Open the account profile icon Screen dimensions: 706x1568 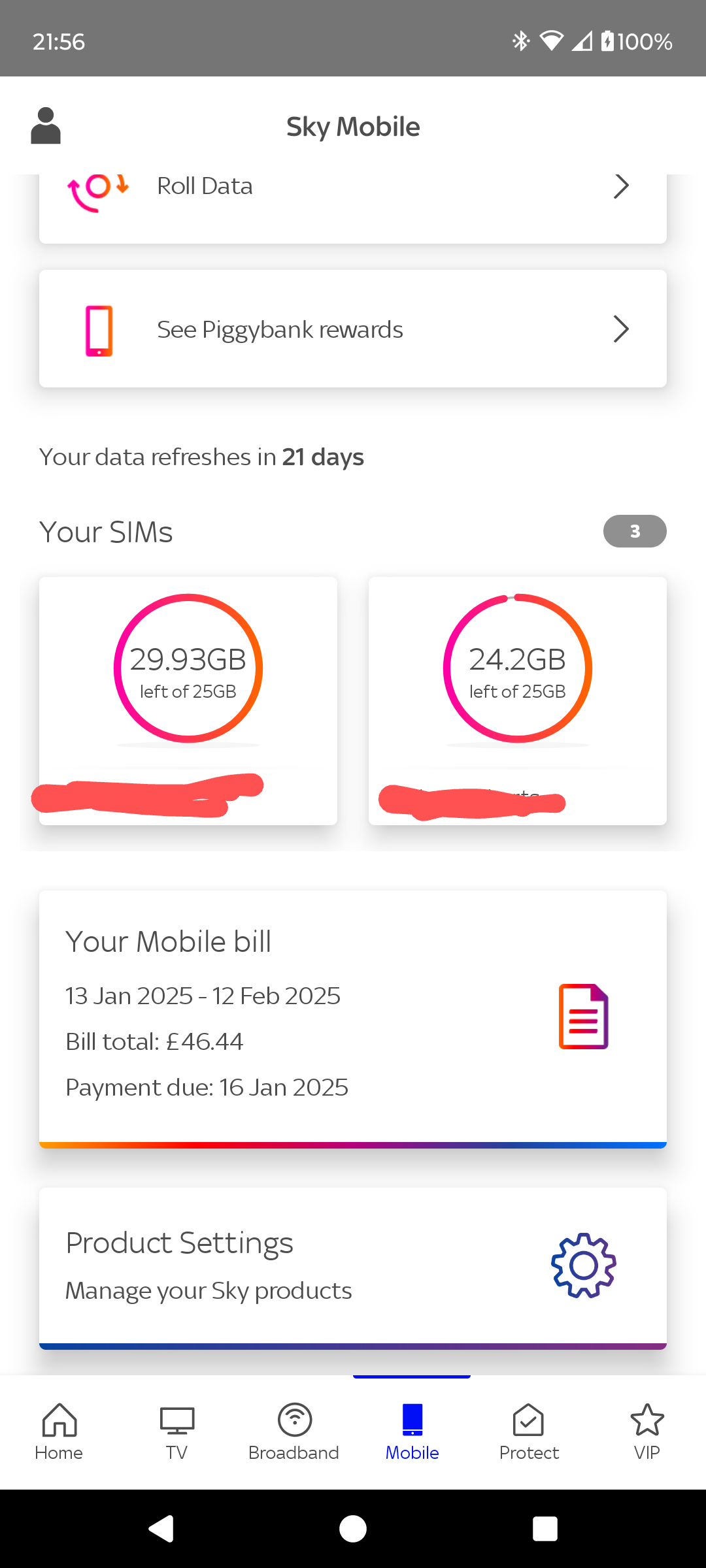46,125
